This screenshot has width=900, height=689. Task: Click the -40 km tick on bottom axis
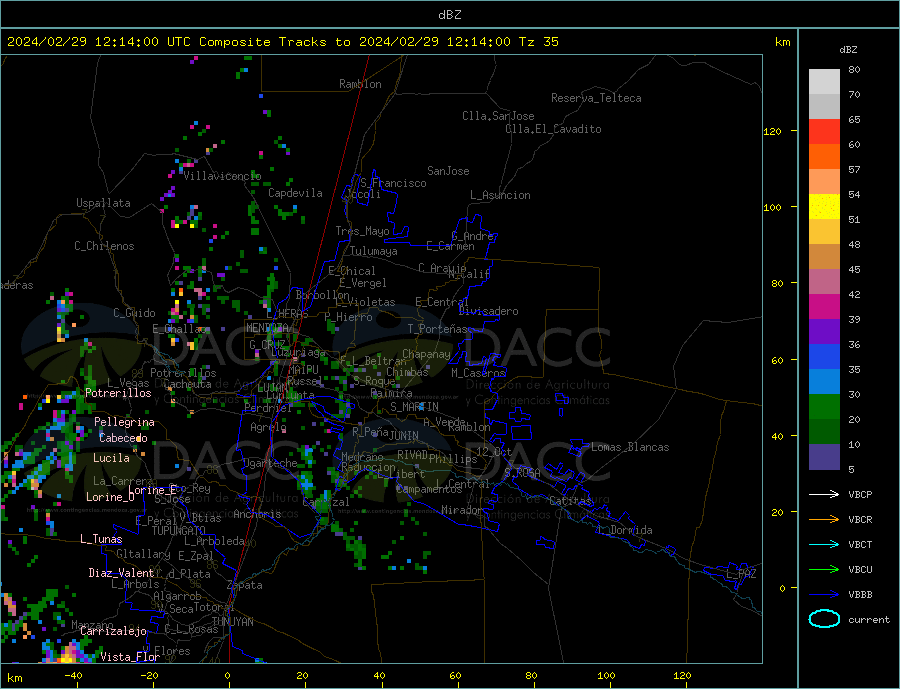click(73, 676)
